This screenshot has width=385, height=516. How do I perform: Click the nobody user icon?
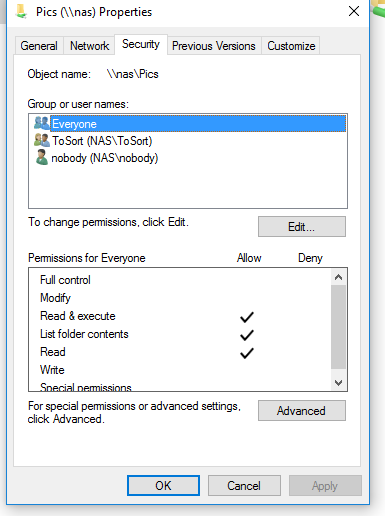42,157
